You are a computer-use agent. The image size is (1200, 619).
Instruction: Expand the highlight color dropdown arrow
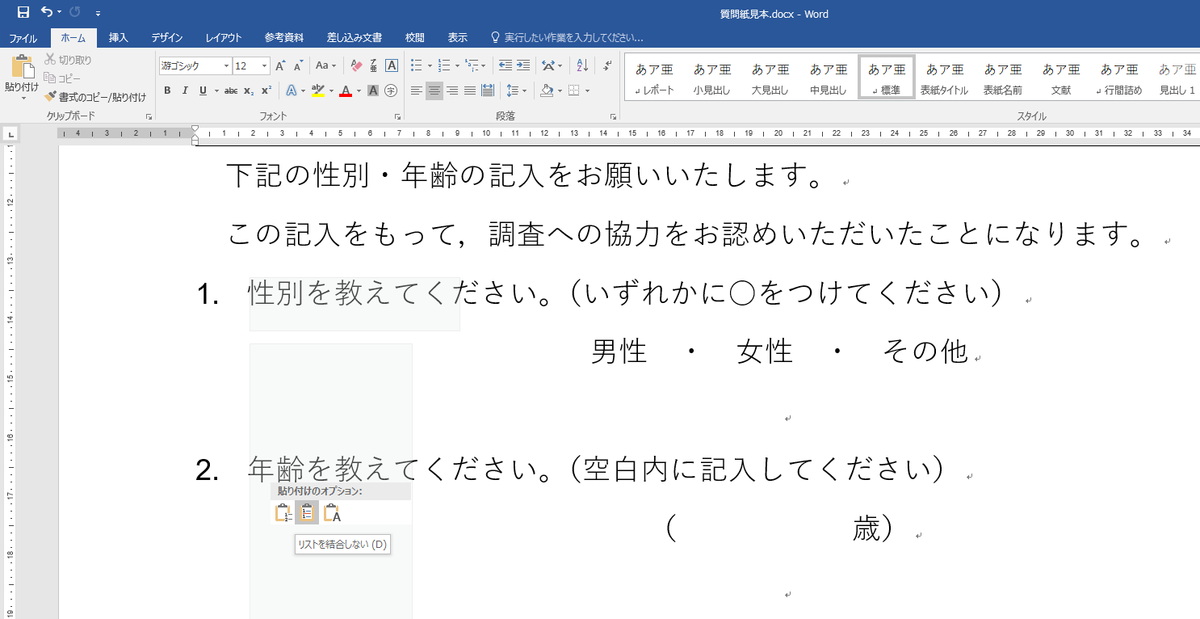331,90
